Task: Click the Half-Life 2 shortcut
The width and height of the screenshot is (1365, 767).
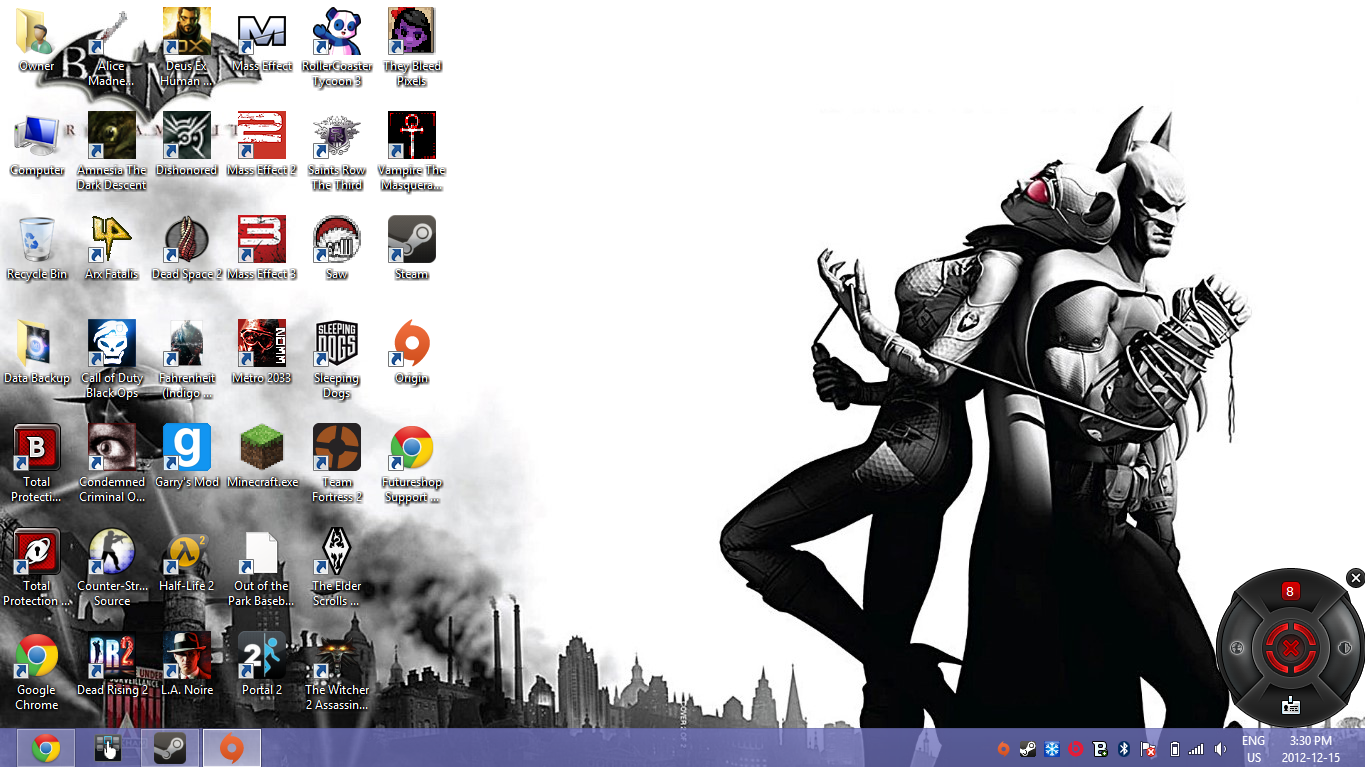Action: (187, 561)
